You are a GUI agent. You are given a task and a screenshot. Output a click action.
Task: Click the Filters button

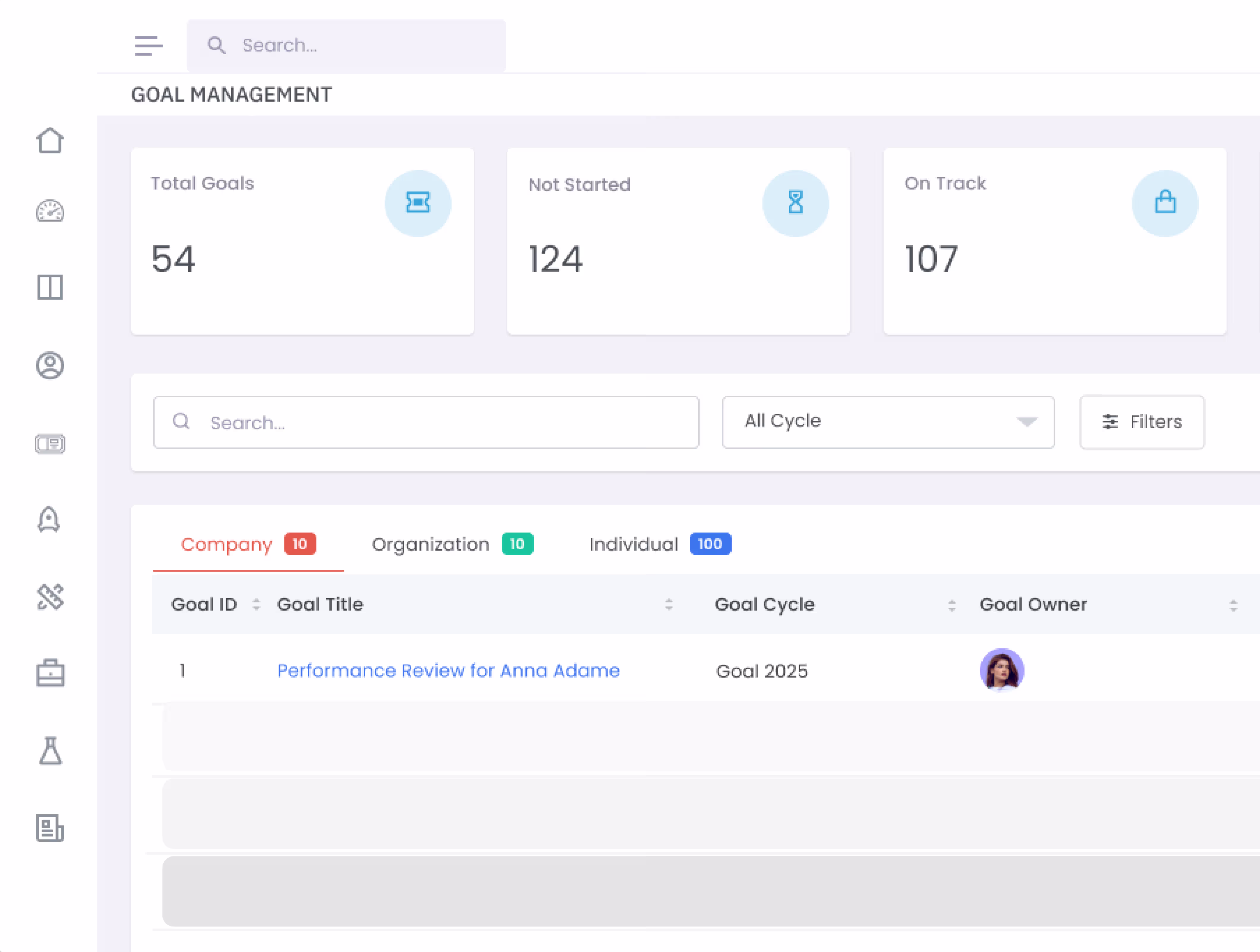tap(1142, 422)
